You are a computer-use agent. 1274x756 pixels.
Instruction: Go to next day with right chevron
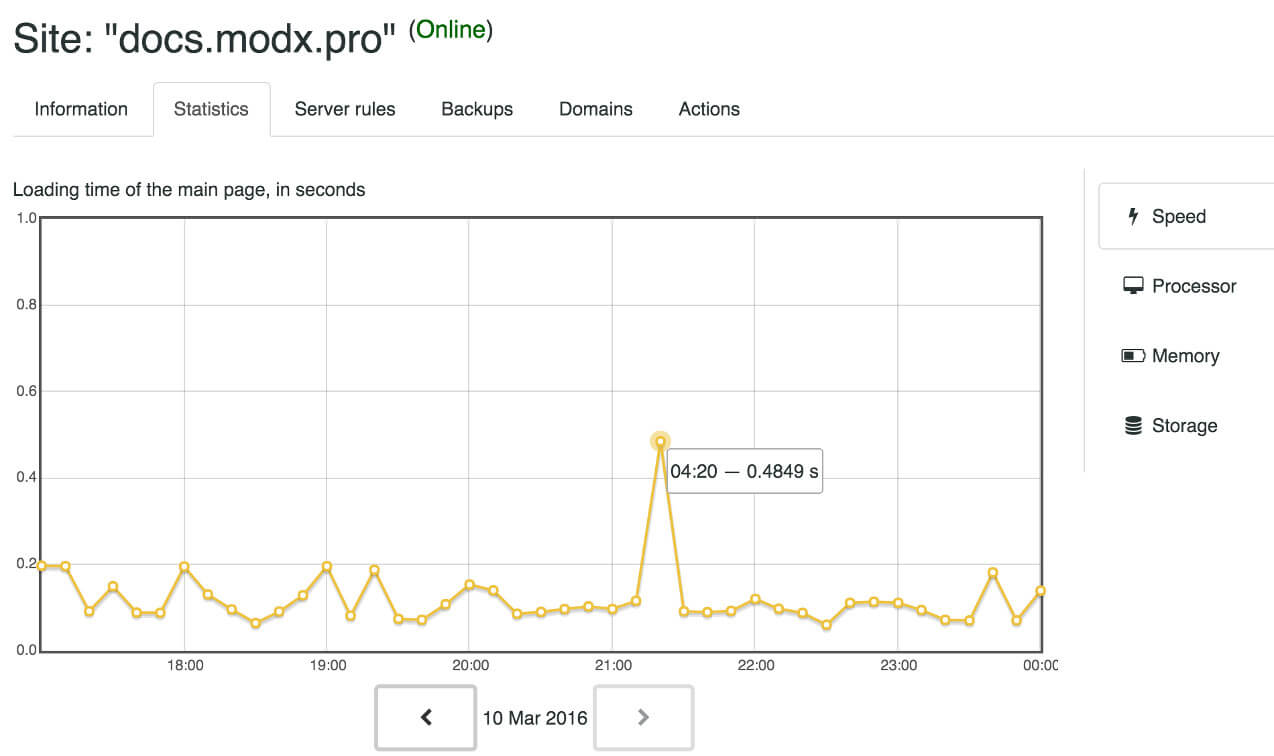(643, 717)
